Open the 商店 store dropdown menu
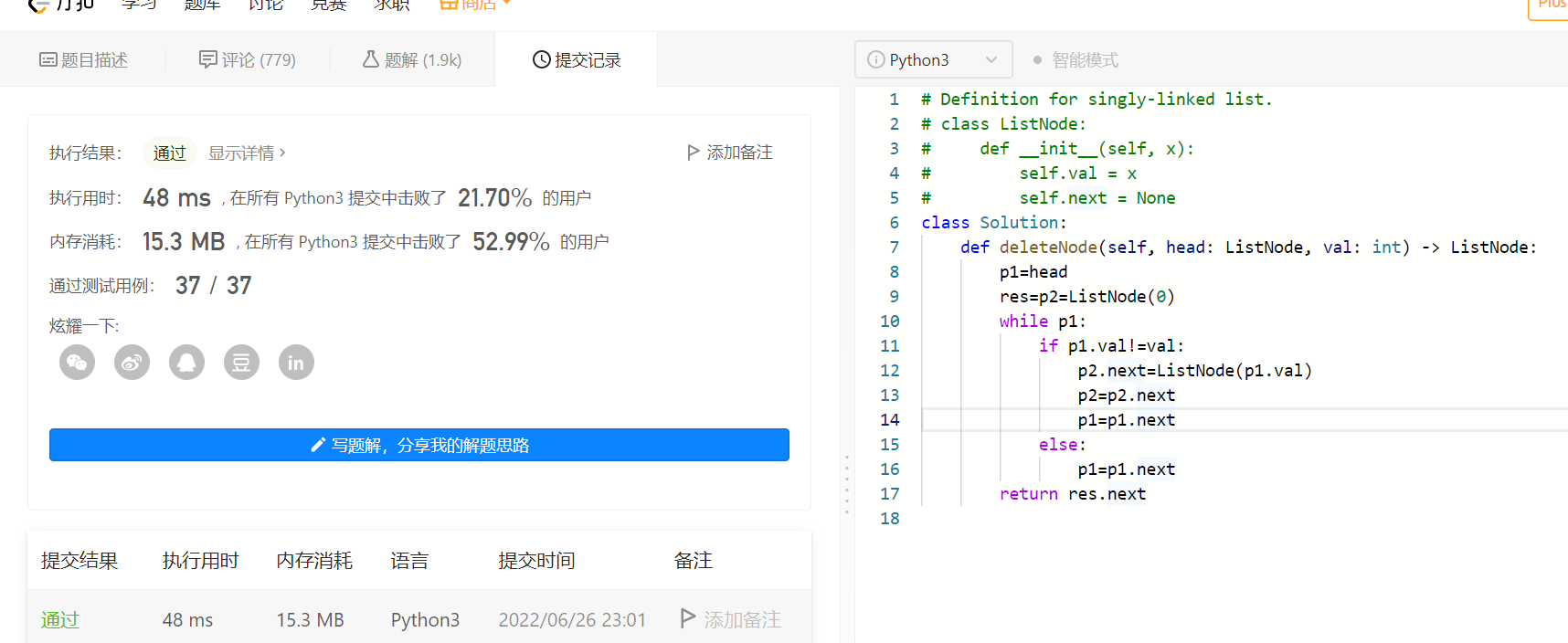The height and width of the screenshot is (643, 1568). pos(476,5)
